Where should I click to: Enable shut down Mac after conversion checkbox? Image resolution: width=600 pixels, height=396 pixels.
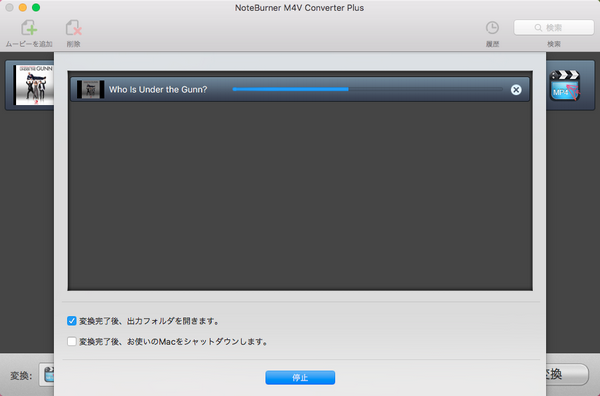coord(72,341)
